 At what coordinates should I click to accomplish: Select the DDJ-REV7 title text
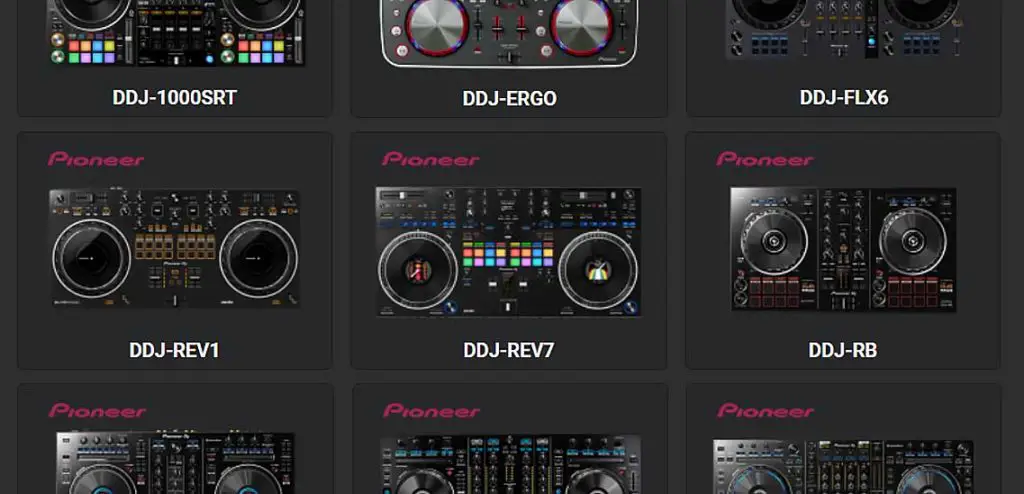[509, 350]
